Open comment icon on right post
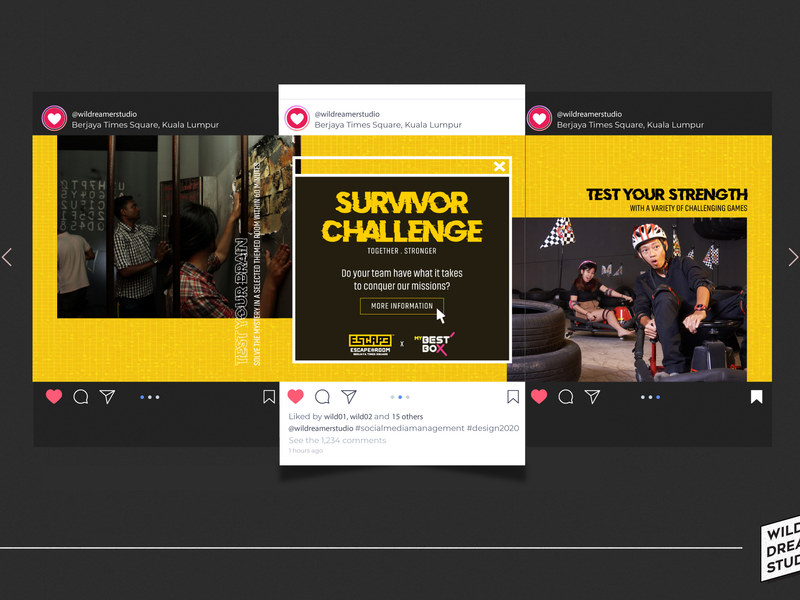800x600 pixels. (x=566, y=396)
